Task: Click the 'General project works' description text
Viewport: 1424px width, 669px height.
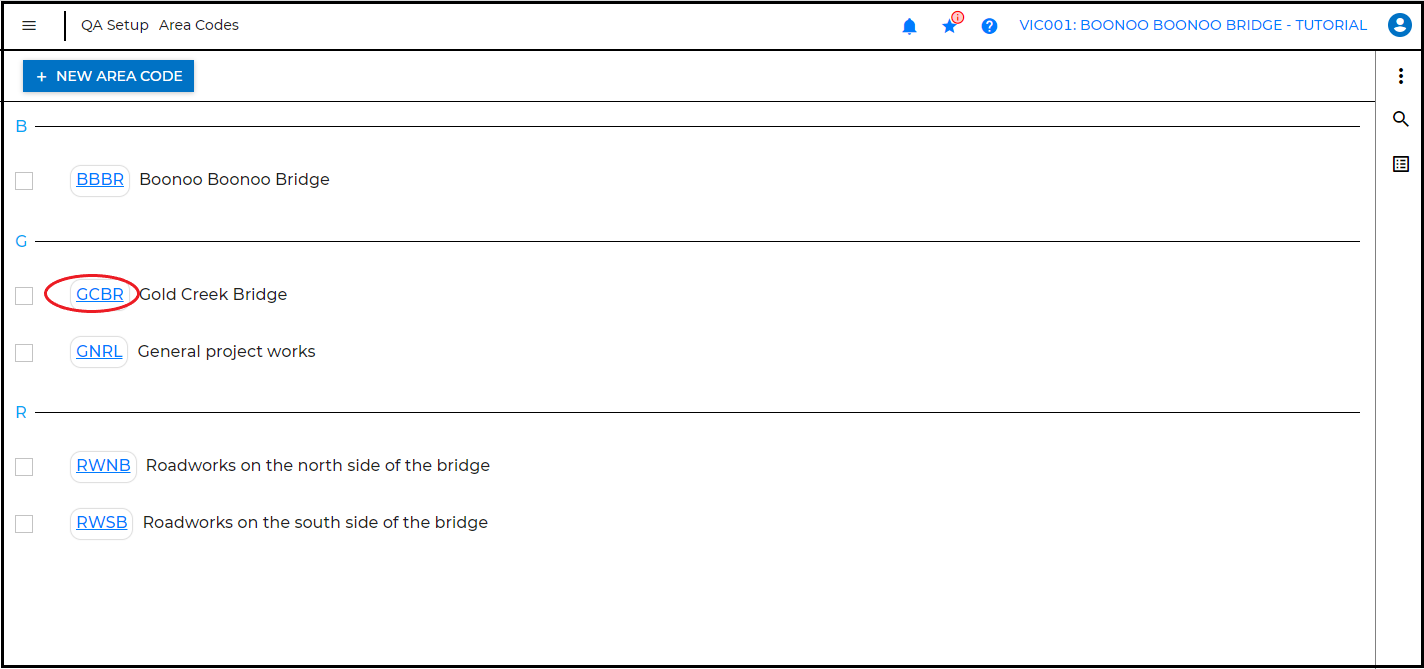Action: click(x=226, y=352)
